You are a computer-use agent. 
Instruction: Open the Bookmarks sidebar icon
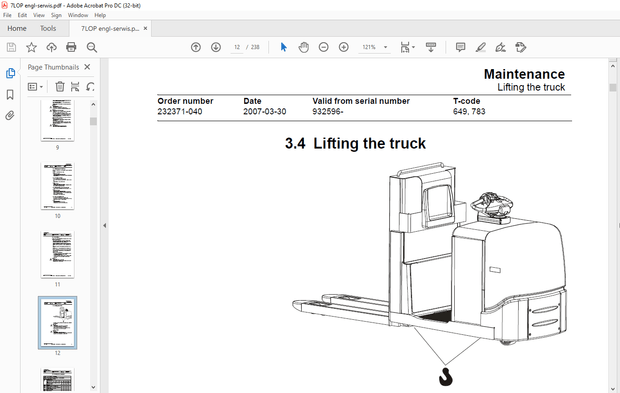10,94
